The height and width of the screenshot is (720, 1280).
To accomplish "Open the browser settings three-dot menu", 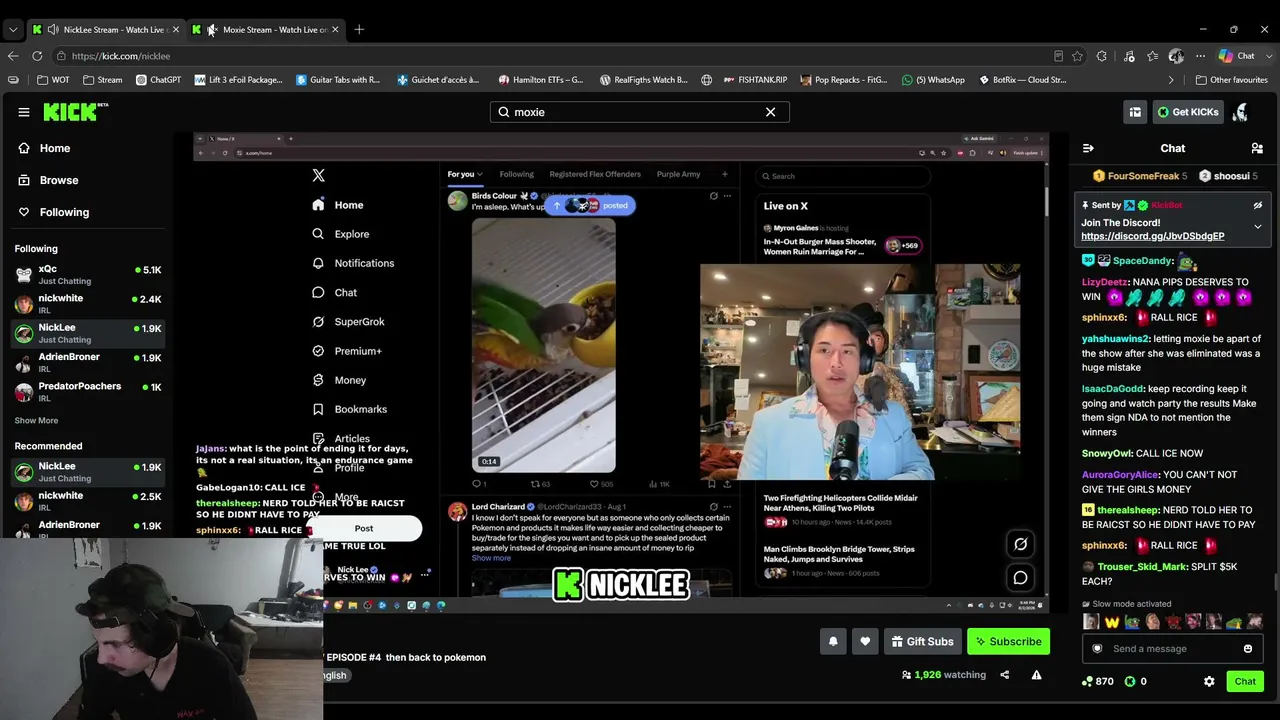I will click(x=1200, y=56).
